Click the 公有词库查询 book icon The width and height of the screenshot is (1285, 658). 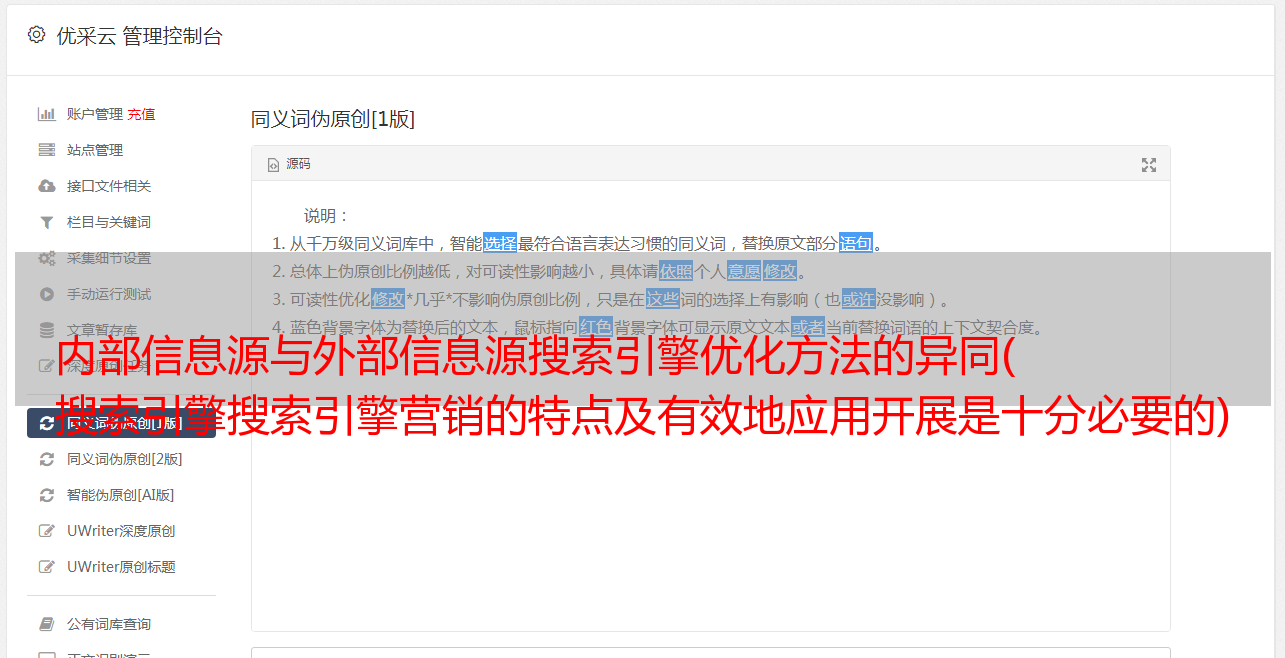[x=46, y=624]
